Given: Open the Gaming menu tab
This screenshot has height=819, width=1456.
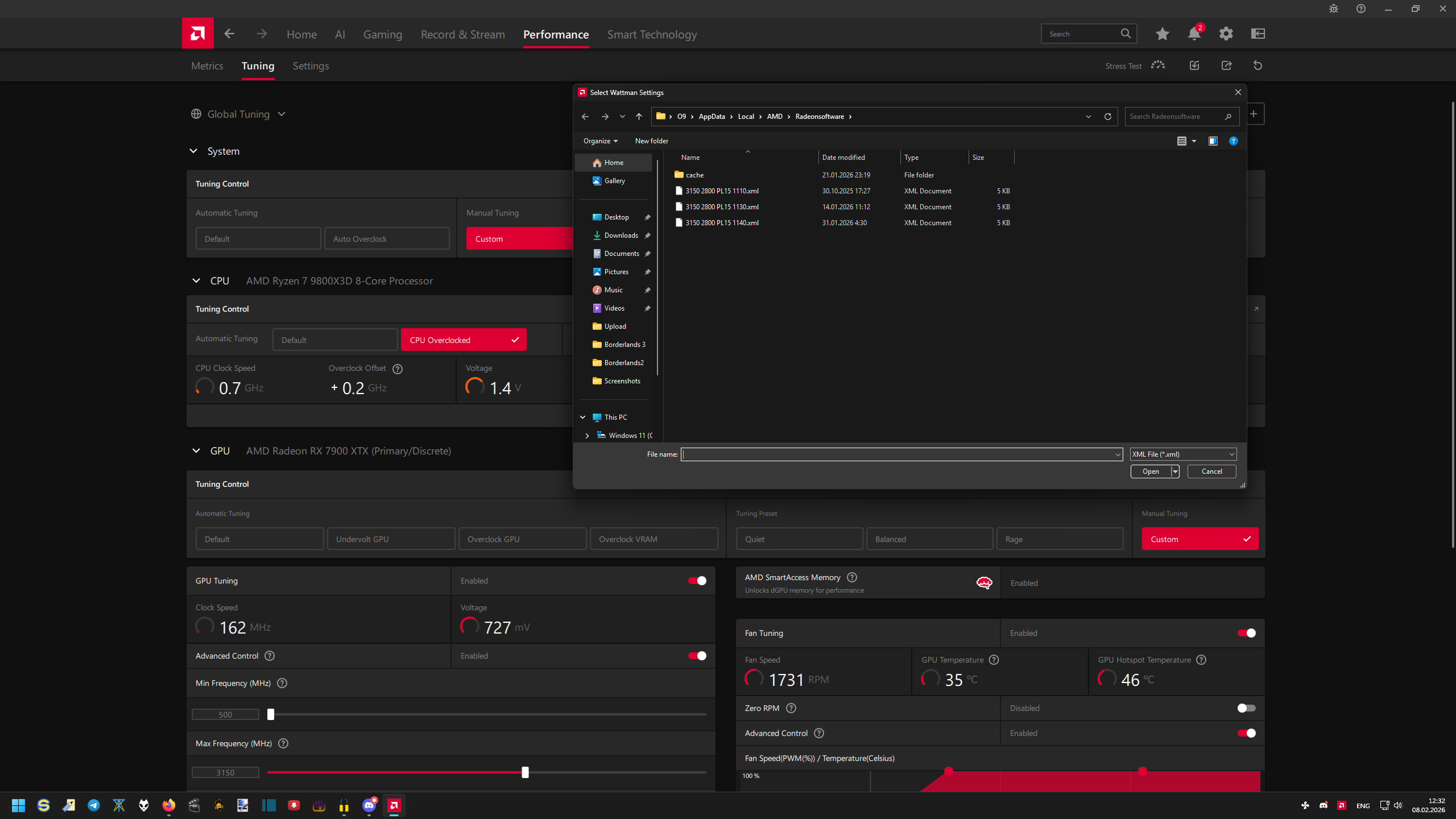Looking at the screenshot, I should (382, 35).
